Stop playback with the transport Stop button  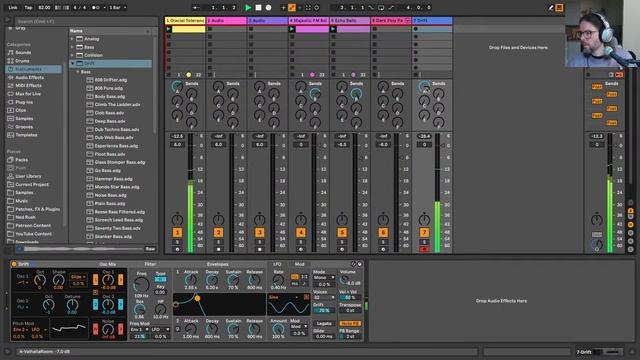click(x=258, y=7)
